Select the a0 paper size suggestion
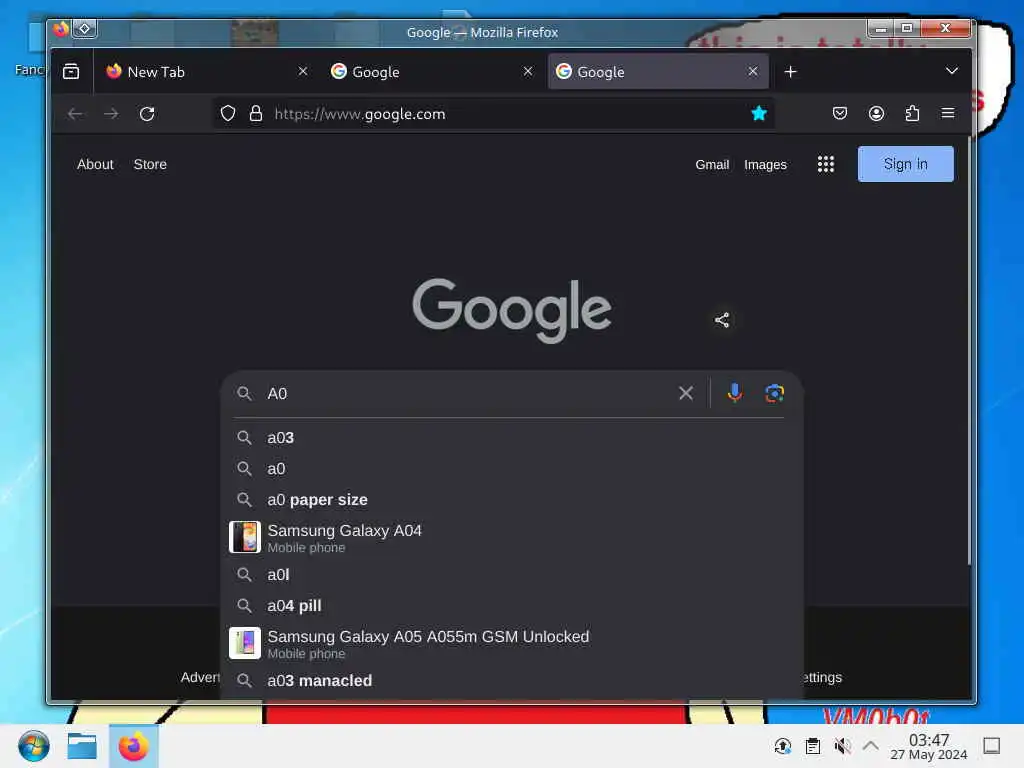 pyautogui.click(x=512, y=500)
